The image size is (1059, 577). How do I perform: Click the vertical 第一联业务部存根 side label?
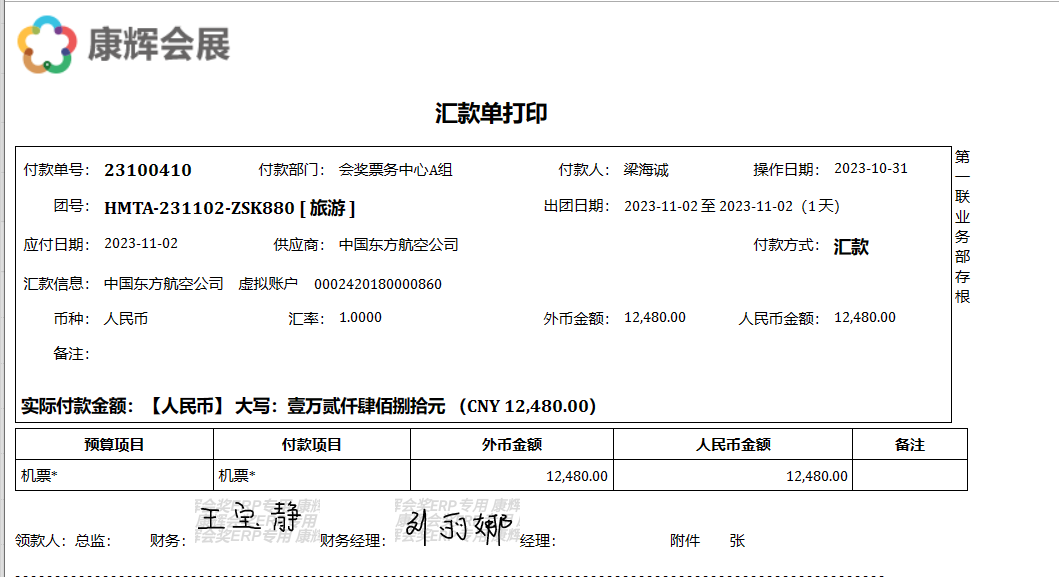click(962, 227)
